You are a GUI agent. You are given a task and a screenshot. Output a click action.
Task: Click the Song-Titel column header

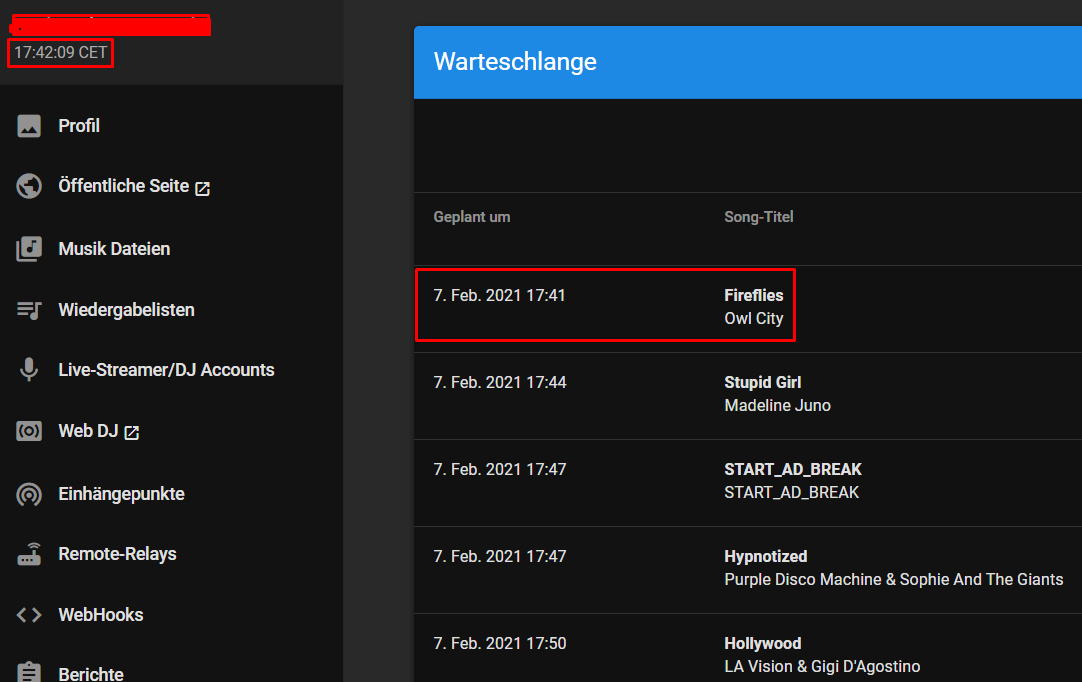point(758,217)
